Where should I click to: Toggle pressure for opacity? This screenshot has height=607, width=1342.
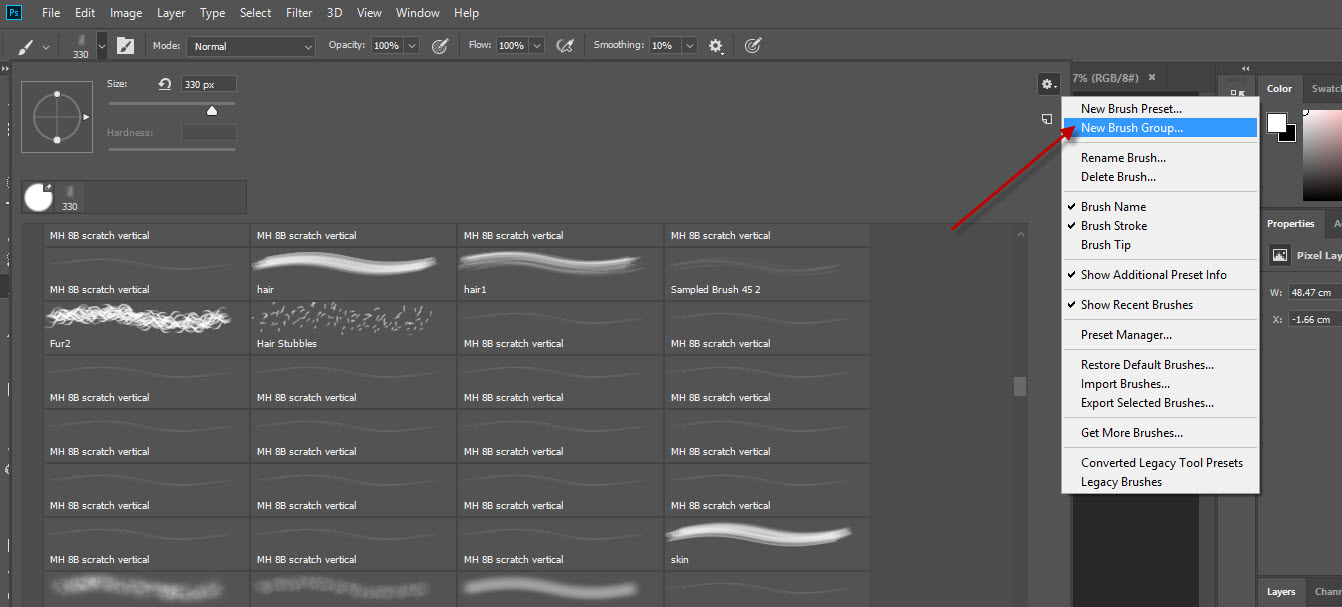(439, 46)
